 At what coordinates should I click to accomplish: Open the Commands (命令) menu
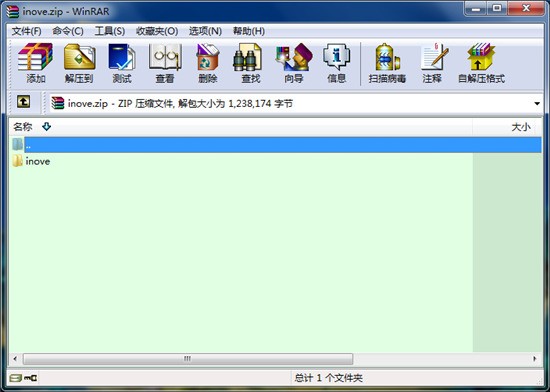pyautogui.click(x=68, y=31)
